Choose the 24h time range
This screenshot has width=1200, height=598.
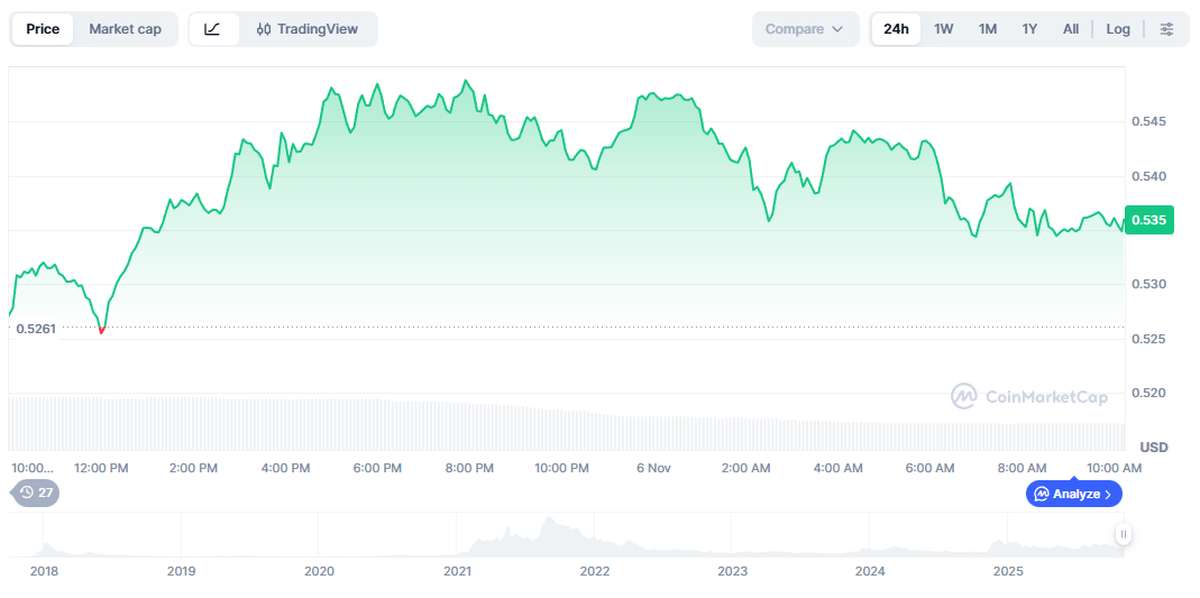(896, 29)
